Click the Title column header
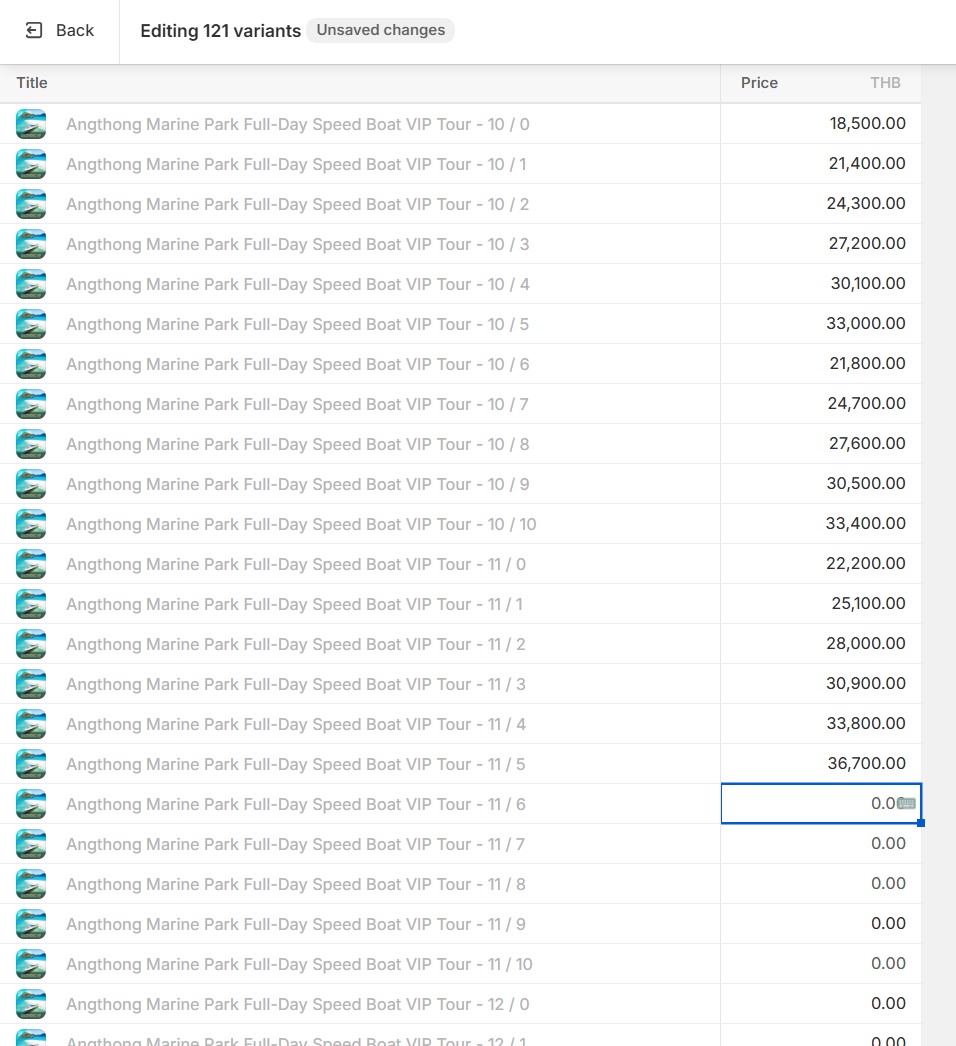Viewport: 956px width, 1046px height. point(32,83)
